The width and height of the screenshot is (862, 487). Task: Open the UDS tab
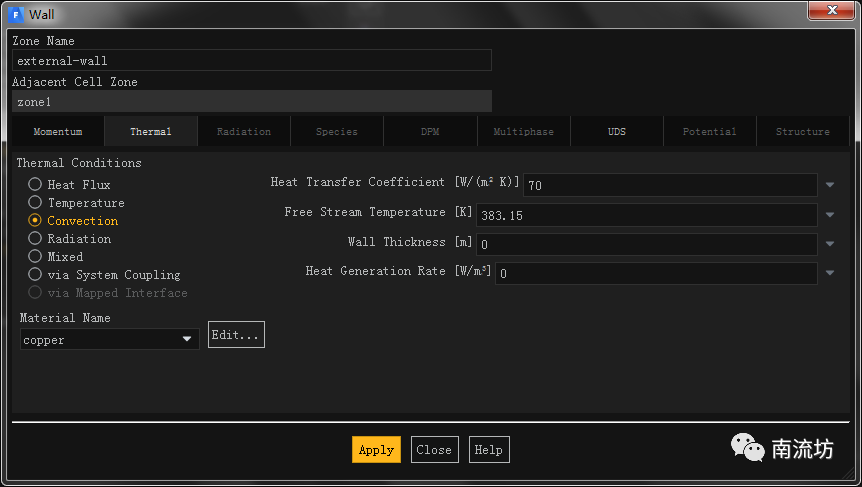617,132
